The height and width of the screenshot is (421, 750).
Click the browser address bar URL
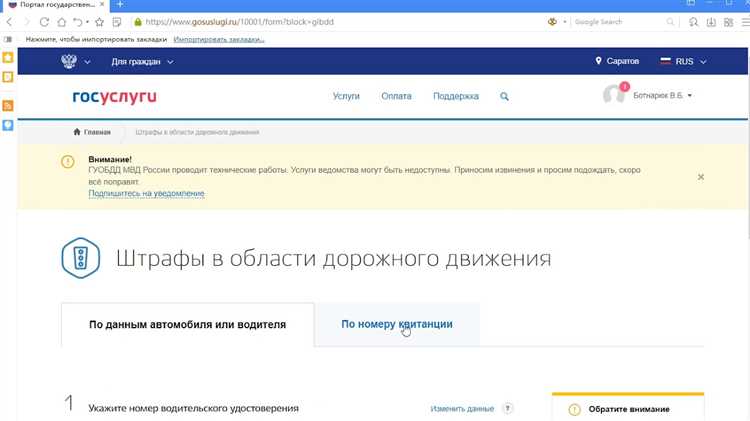[239, 22]
